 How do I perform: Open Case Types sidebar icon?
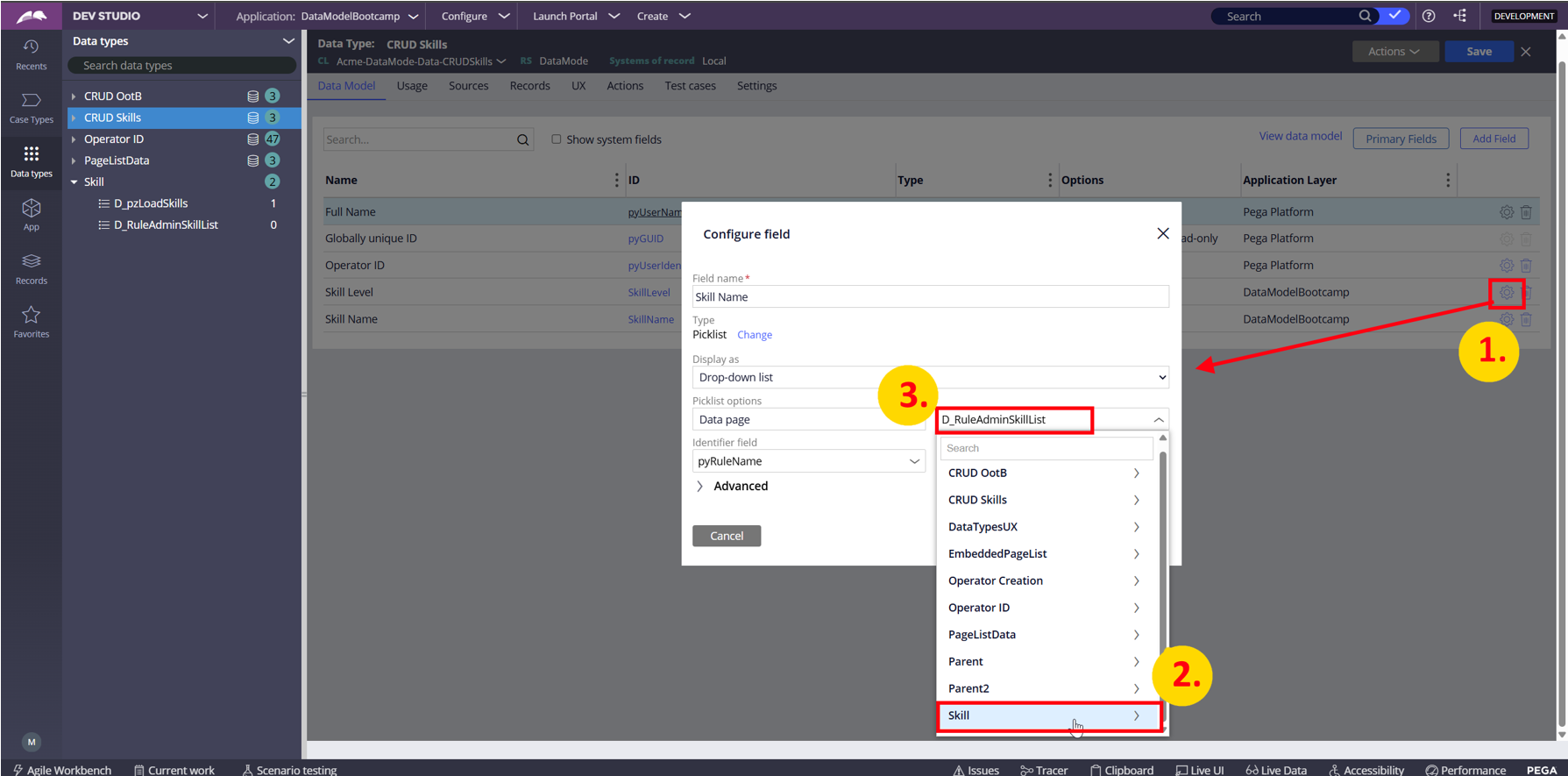point(31,108)
